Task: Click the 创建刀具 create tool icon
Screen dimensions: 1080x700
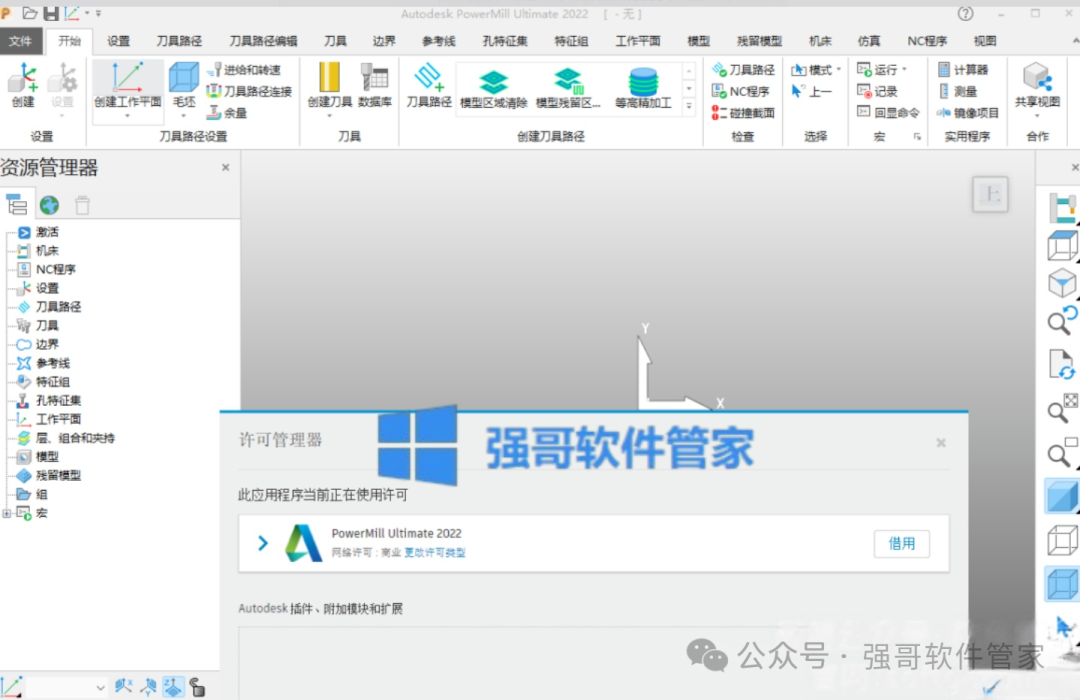Action: click(329, 85)
